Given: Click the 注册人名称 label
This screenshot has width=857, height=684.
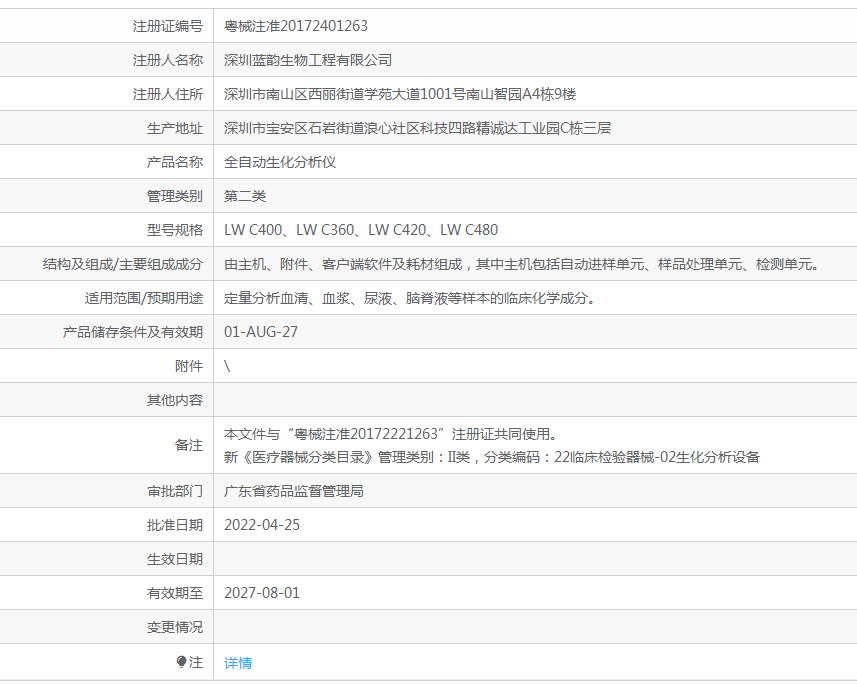Looking at the screenshot, I should (168, 60).
